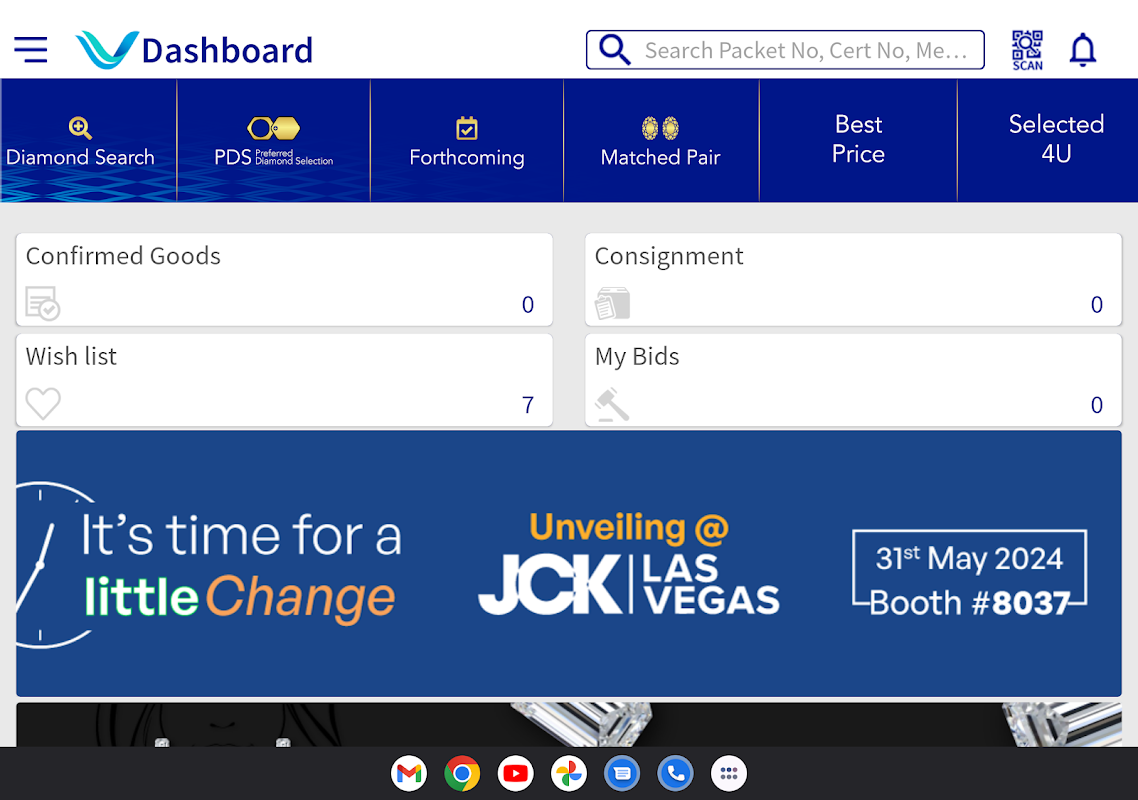The image size is (1138, 800).
Task: Click the search magnifier icon
Action: [x=614, y=50]
